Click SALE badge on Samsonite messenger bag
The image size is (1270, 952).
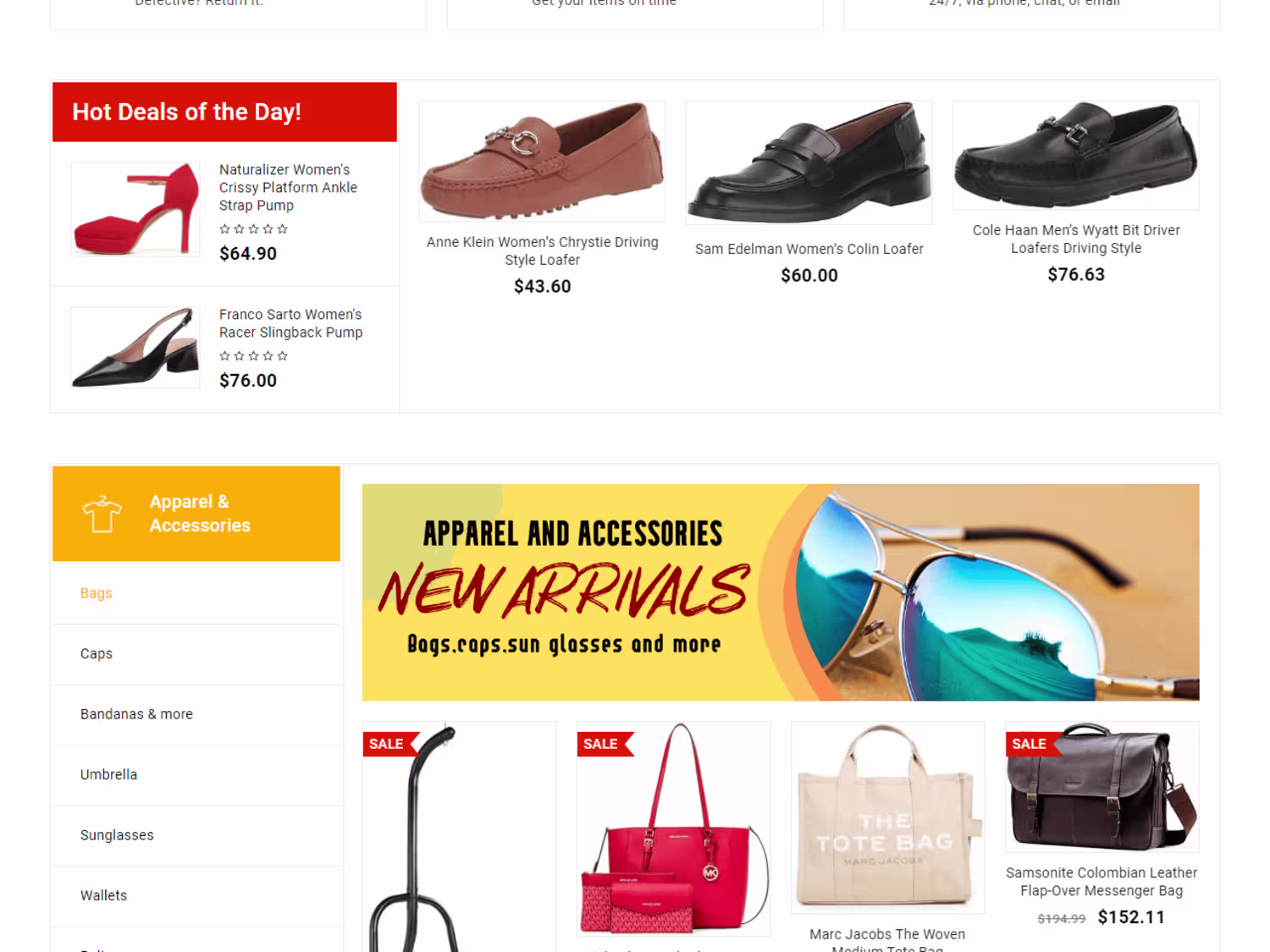pyautogui.click(x=1033, y=744)
